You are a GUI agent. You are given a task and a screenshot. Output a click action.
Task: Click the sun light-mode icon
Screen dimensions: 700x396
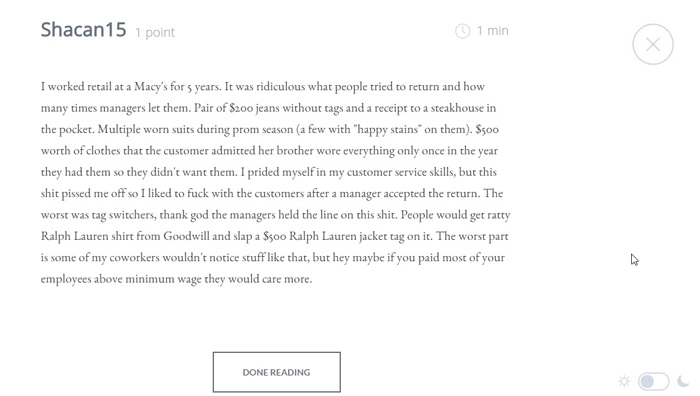pyautogui.click(x=624, y=381)
